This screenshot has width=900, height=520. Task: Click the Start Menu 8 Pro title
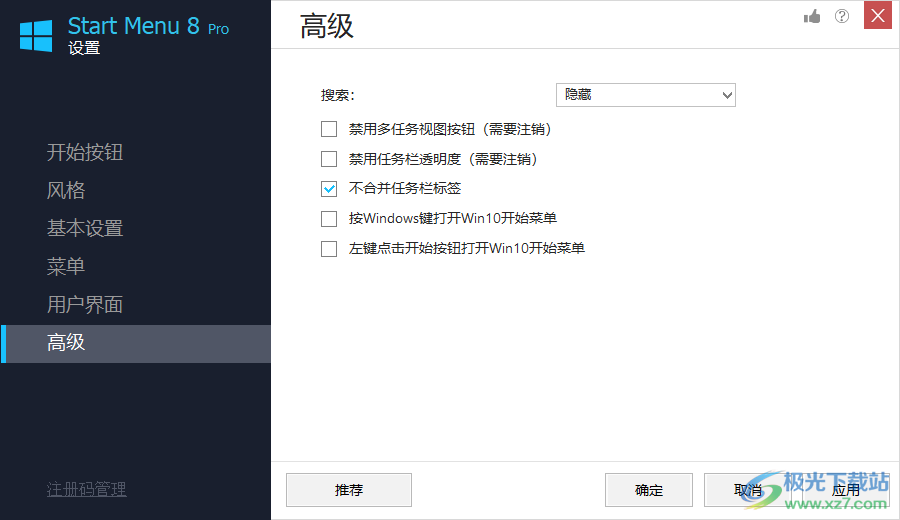point(148,26)
